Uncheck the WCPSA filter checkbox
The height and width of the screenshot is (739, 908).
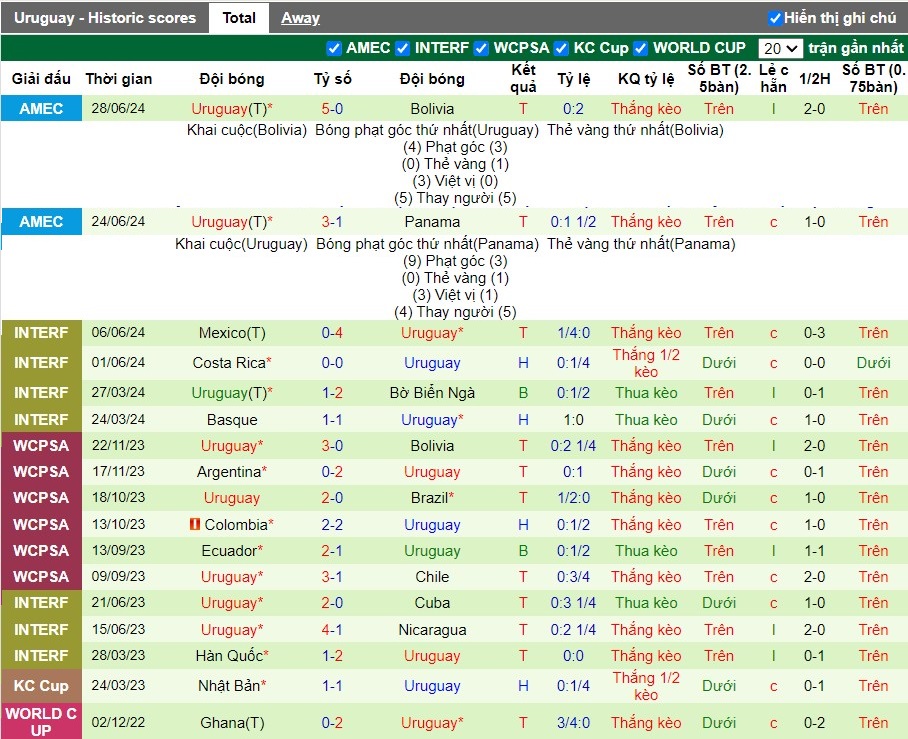(481, 48)
